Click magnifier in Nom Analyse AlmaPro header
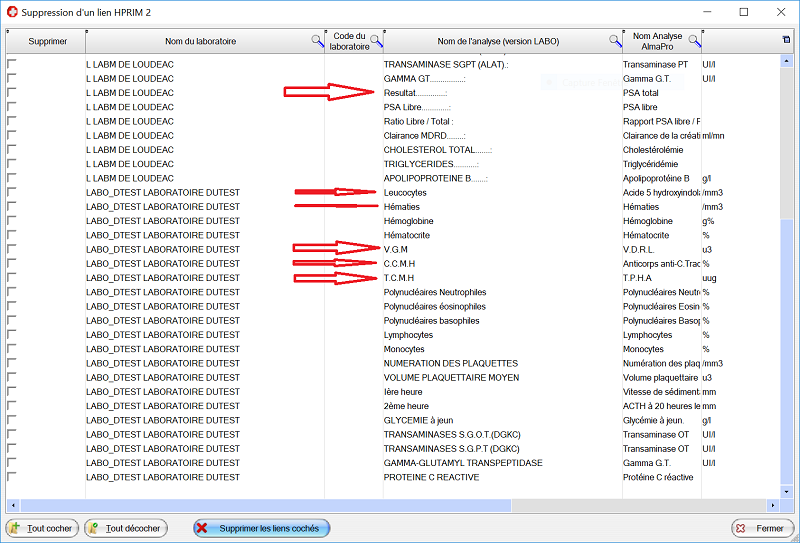This screenshot has width=800, height=543. point(694,41)
